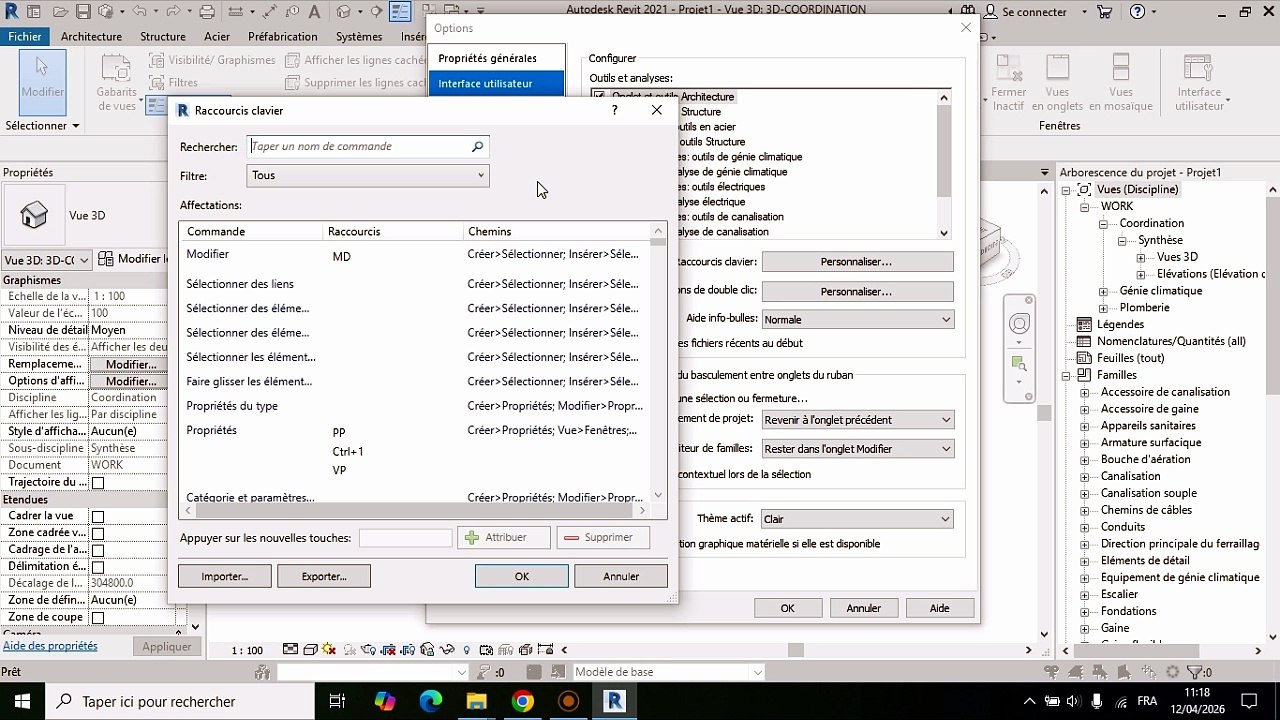Screen dimensions: 1280x720
Task: Click the Revit home logo icon
Action: pos(11,11)
